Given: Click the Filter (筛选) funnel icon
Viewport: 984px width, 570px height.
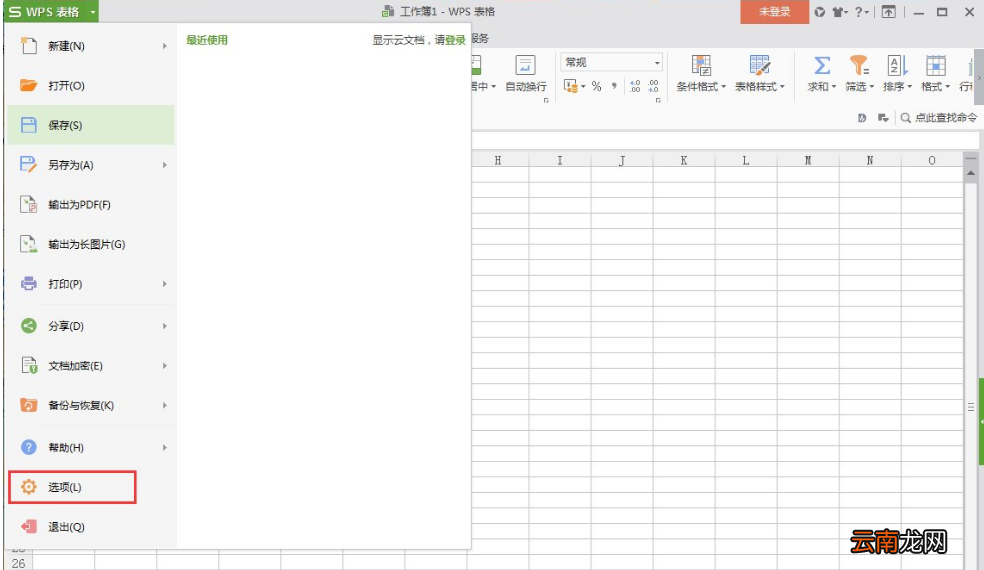Looking at the screenshot, I should [x=859, y=65].
